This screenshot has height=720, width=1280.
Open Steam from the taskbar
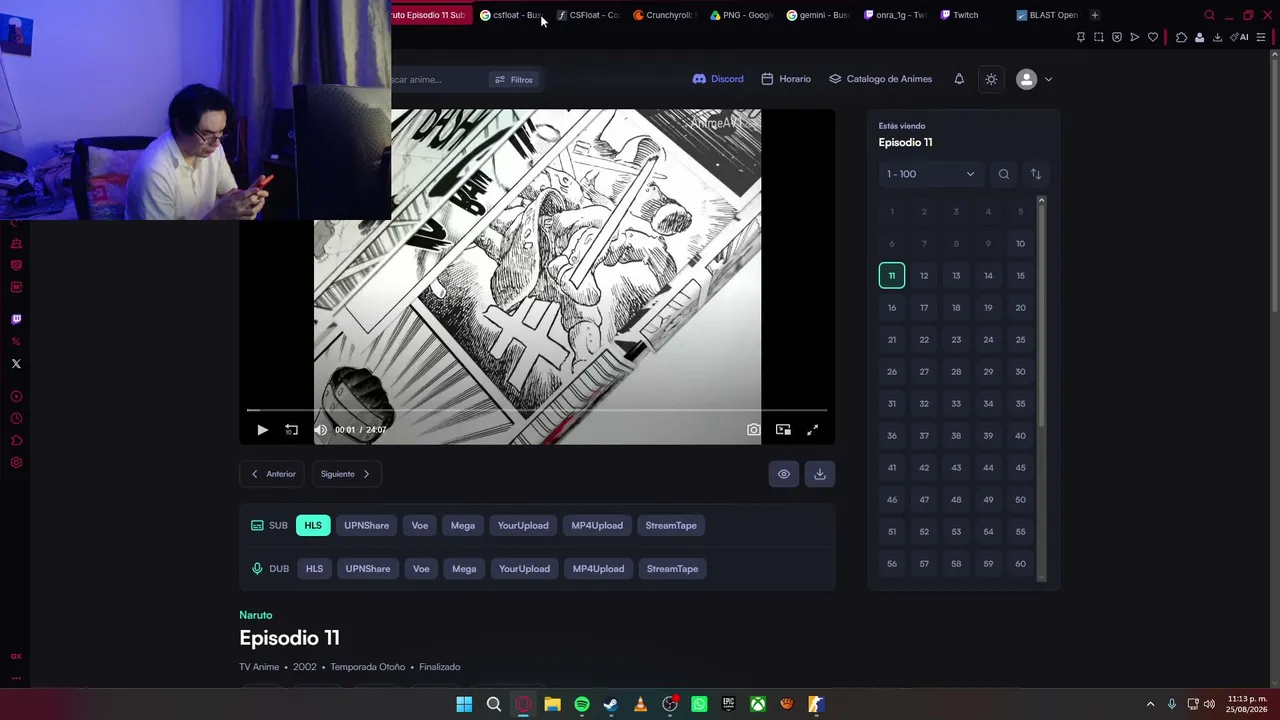point(611,704)
